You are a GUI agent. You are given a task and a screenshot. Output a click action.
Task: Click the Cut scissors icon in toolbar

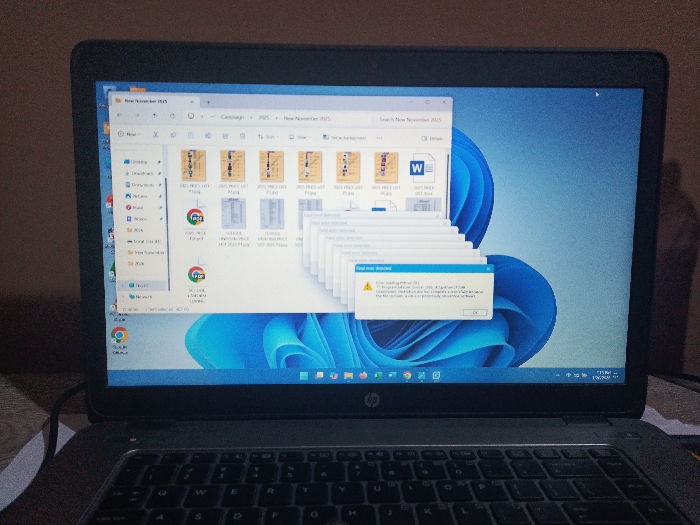coord(155,134)
